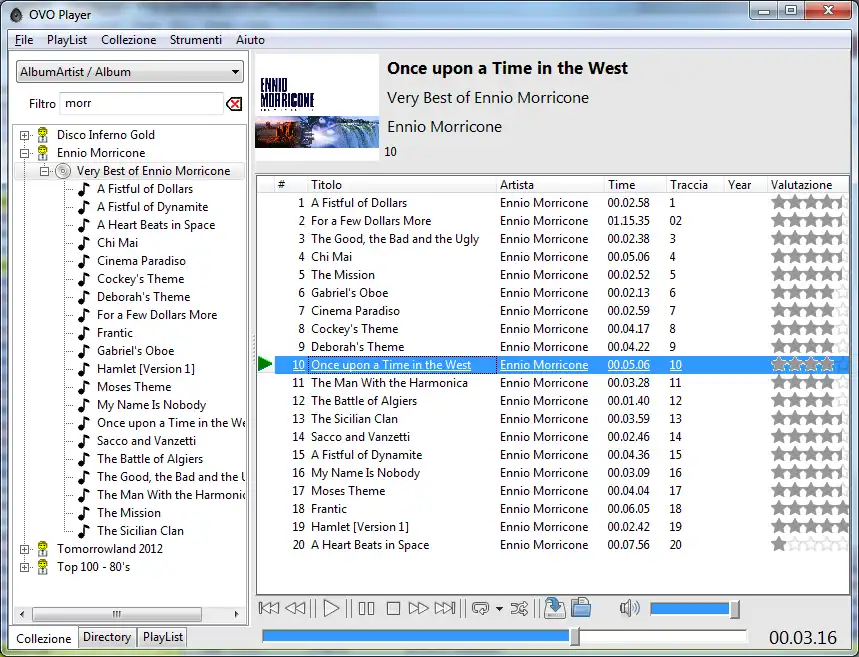This screenshot has height=657, width=859.
Task: Open the File menu
Action: pyautogui.click(x=24, y=39)
